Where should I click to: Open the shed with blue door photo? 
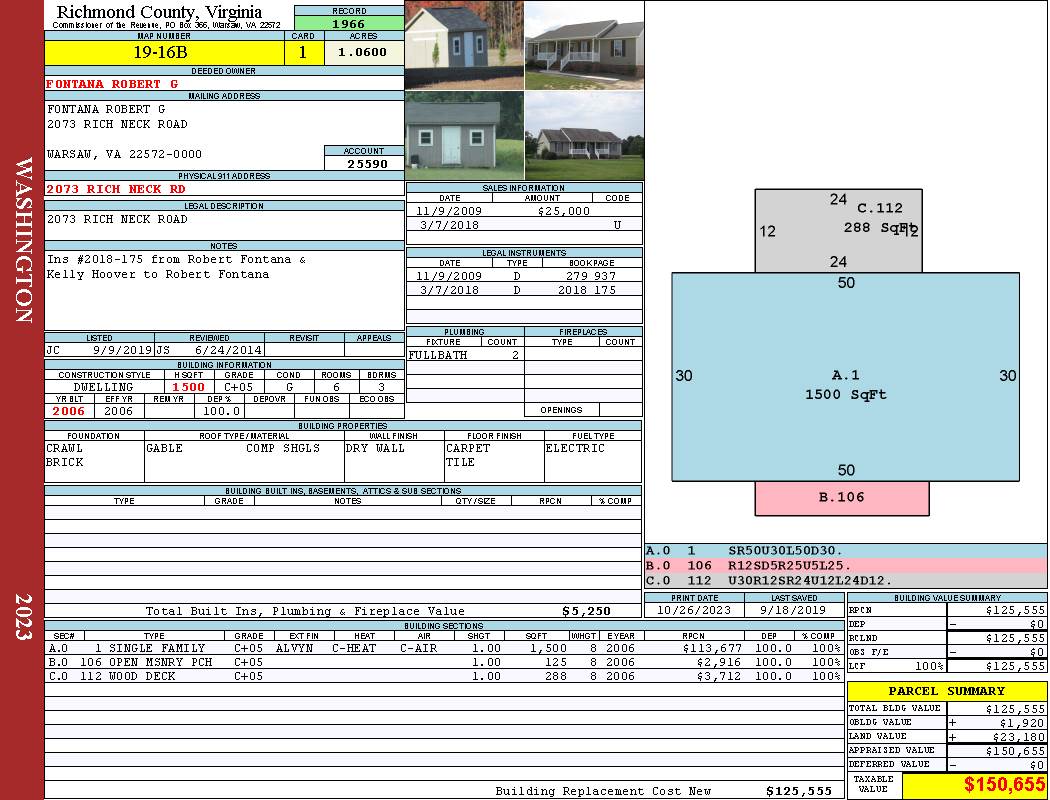point(464,45)
